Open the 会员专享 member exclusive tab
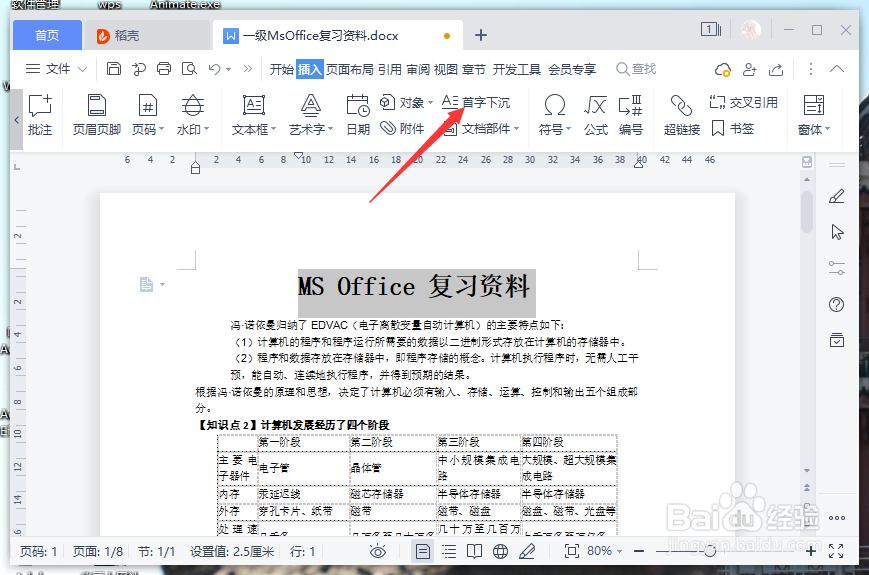 [572, 69]
